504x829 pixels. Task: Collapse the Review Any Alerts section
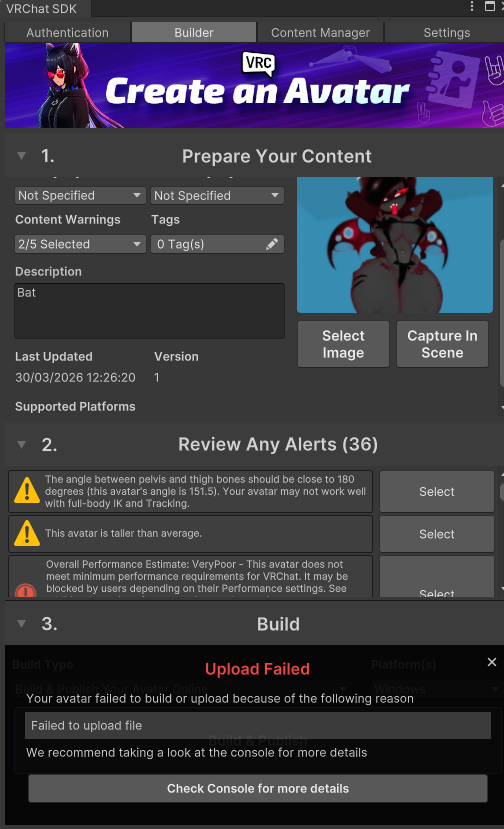(x=22, y=445)
